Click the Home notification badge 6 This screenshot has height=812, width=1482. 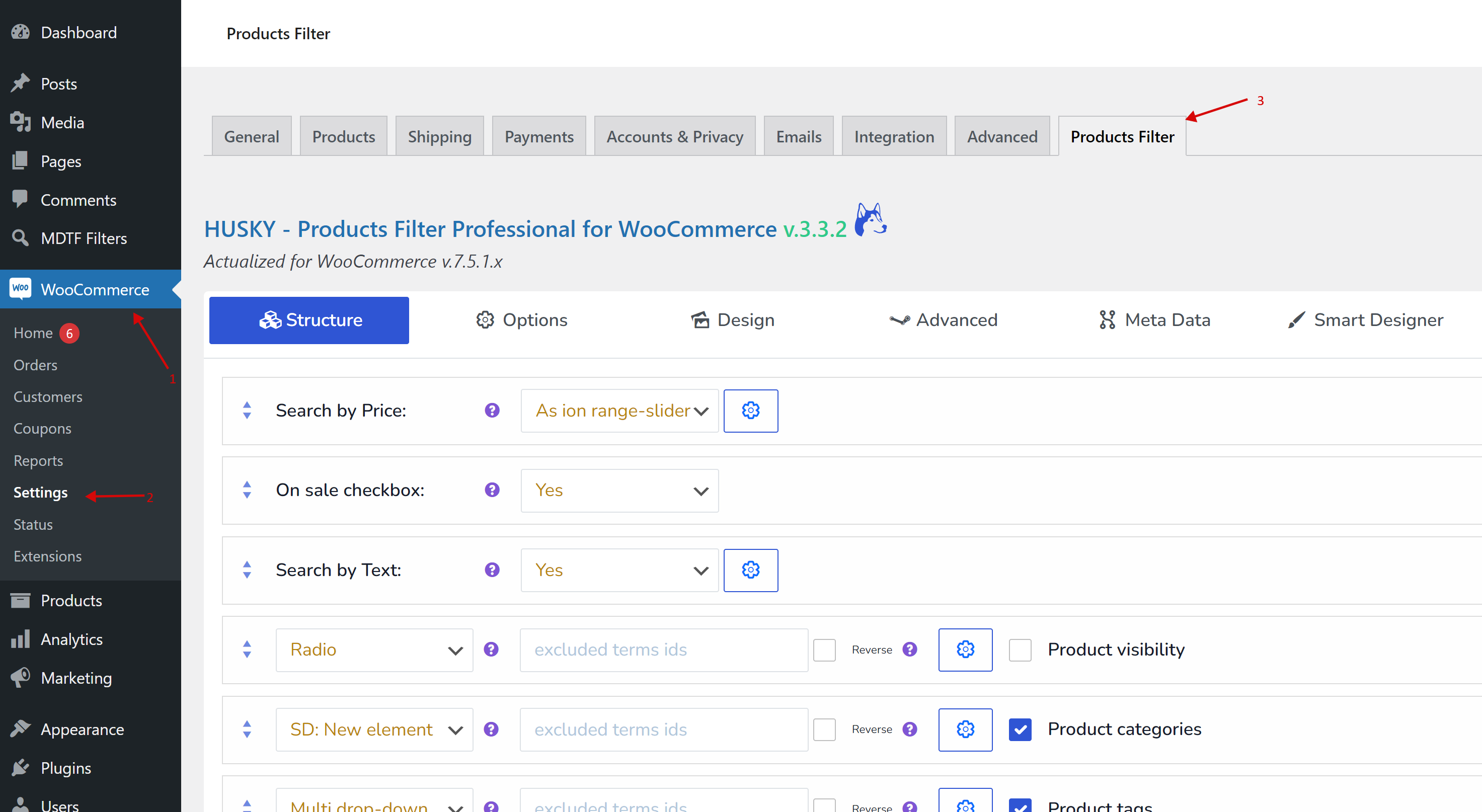pyautogui.click(x=69, y=333)
